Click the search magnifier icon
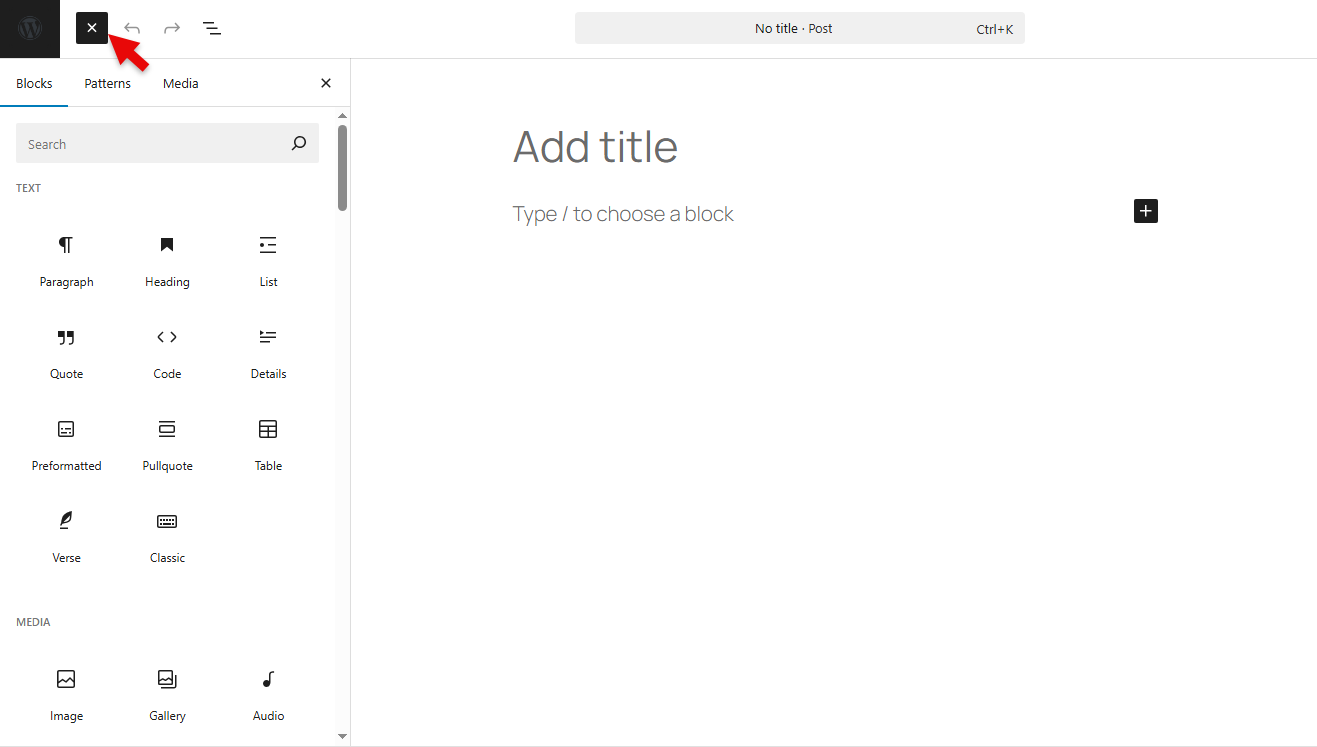The image size is (1317, 747). tap(298, 144)
